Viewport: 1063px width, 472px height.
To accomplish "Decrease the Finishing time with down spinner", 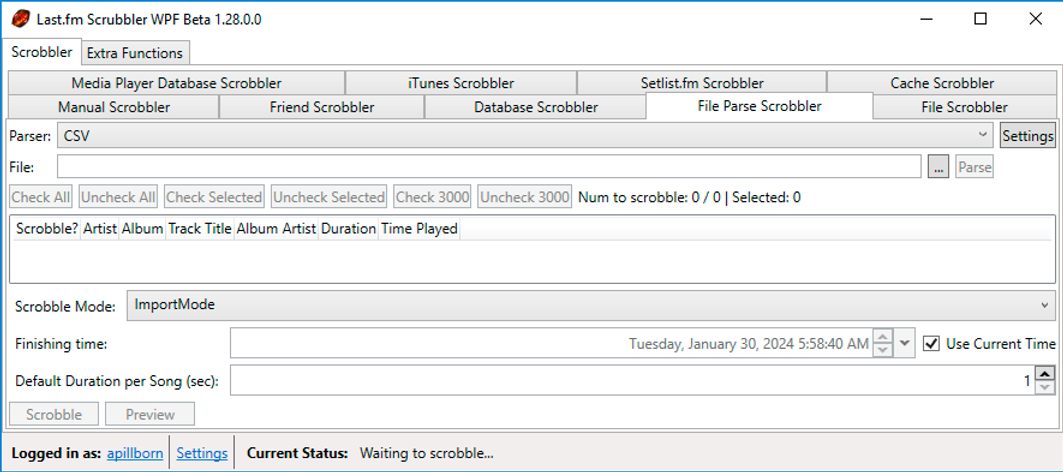I will 882,351.
